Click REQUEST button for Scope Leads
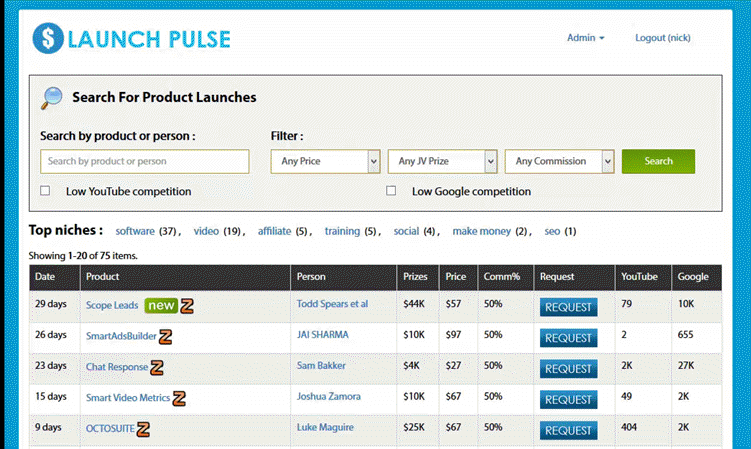The height and width of the screenshot is (449, 751). click(x=568, y=307)
